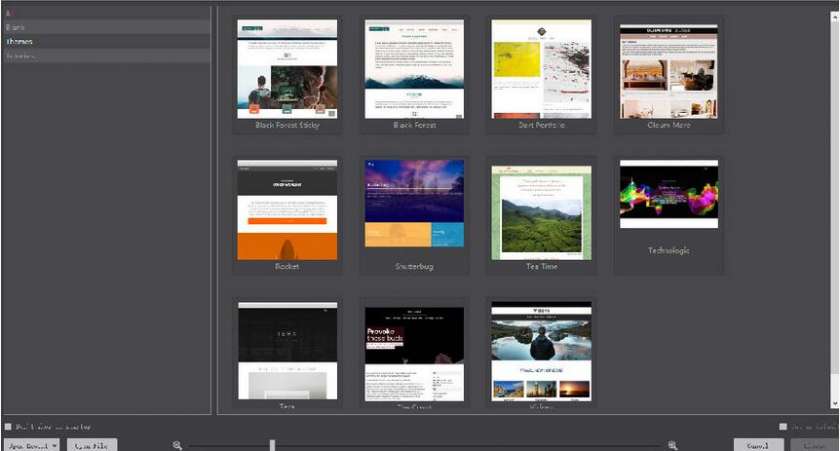
Task: Click the Cancel button
Action: click(758, 445)
